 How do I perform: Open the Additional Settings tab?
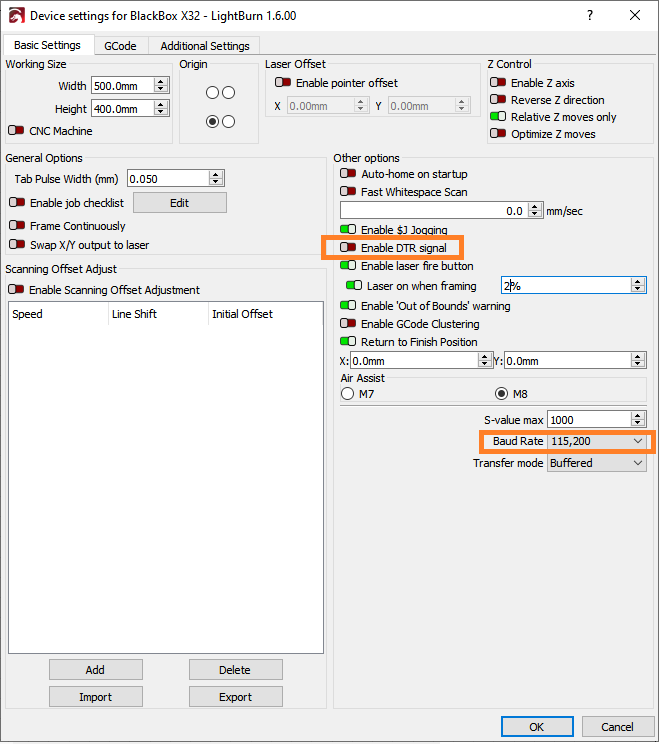[x=207, y=46]
